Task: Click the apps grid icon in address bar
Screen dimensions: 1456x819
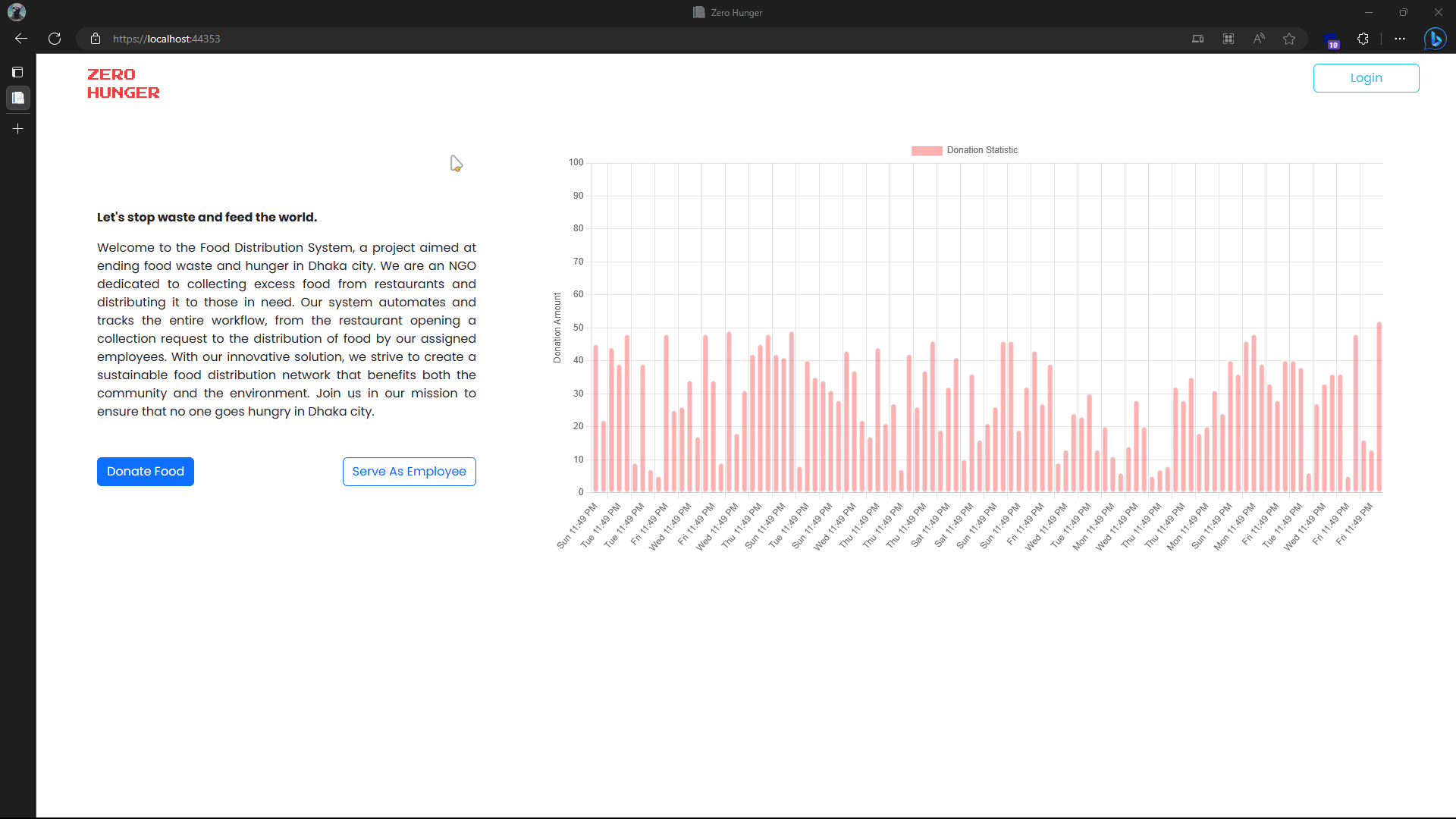Action: 1228,39
